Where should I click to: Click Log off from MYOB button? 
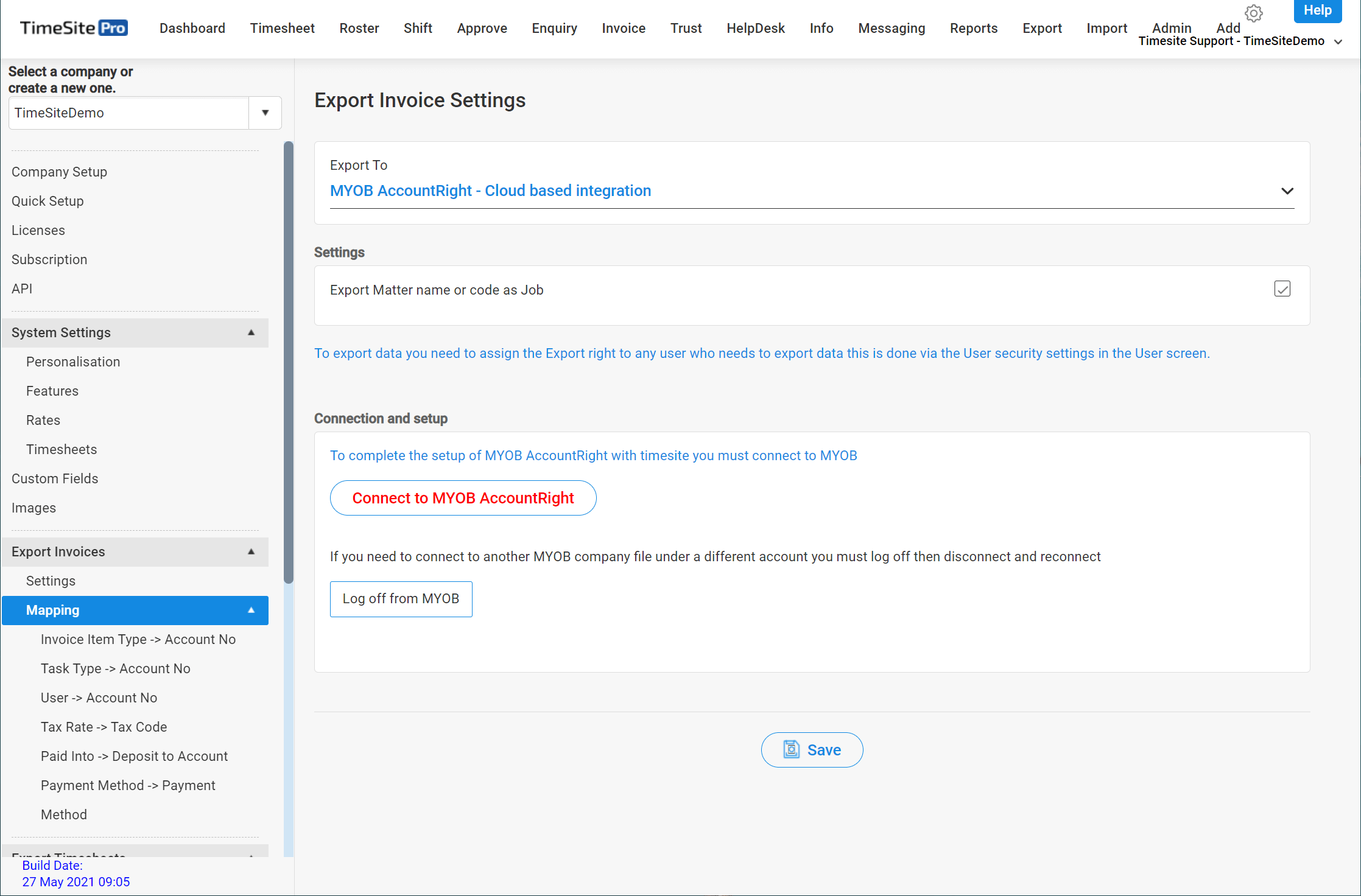pyautogui.click(x=401, y=599)
